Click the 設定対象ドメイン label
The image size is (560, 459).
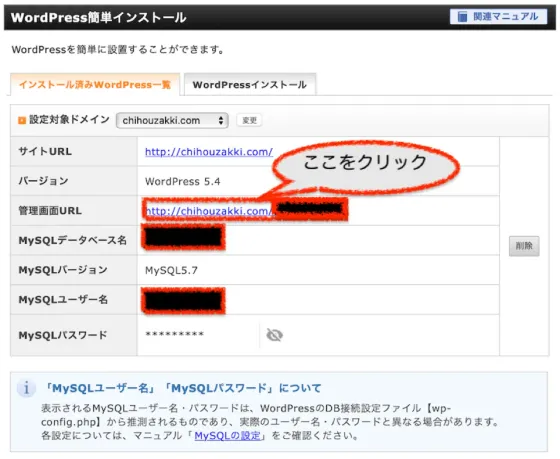[69, 119]
